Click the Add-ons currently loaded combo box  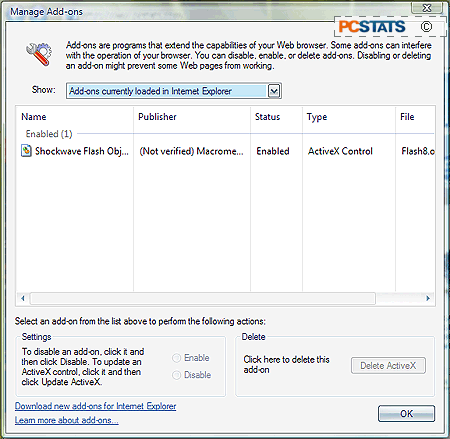174,91
